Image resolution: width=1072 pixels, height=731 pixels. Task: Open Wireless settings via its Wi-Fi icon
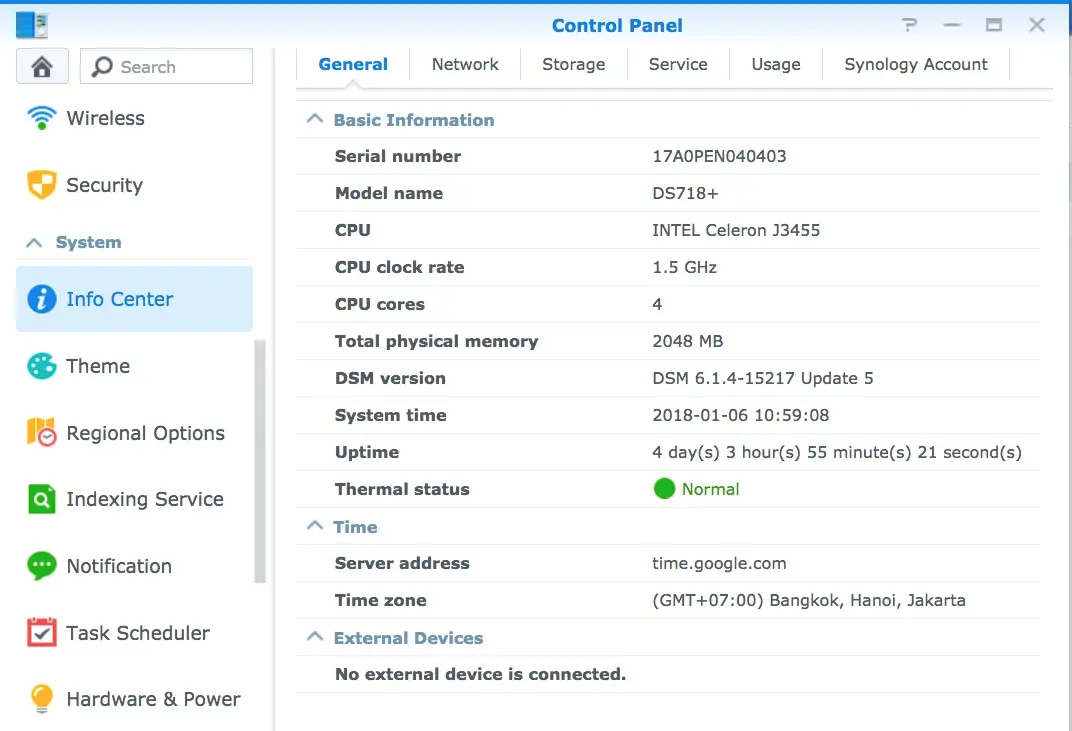pyautogui.click(x=41, y=118)
